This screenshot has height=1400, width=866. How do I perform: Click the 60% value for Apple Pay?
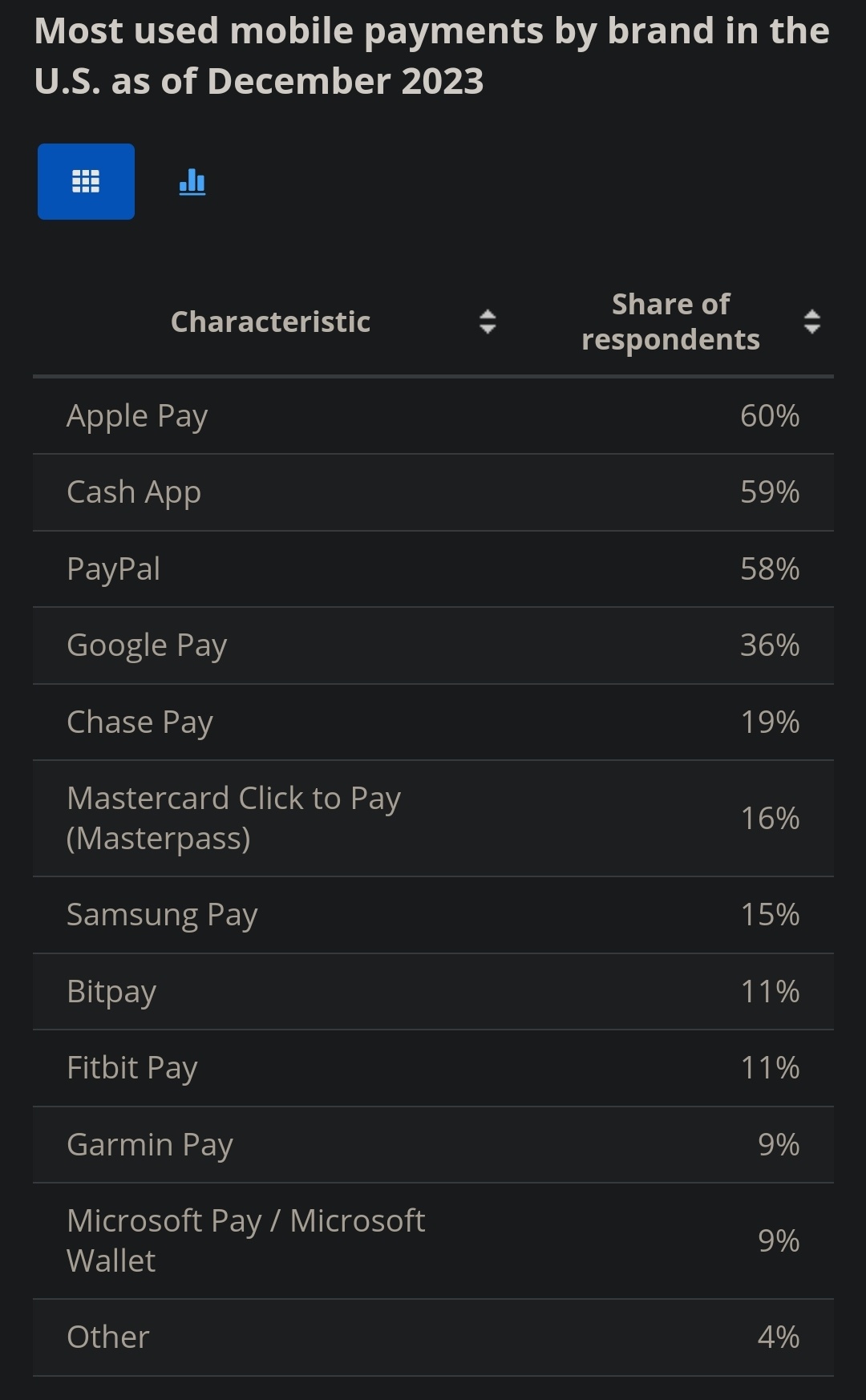point(770,416)
